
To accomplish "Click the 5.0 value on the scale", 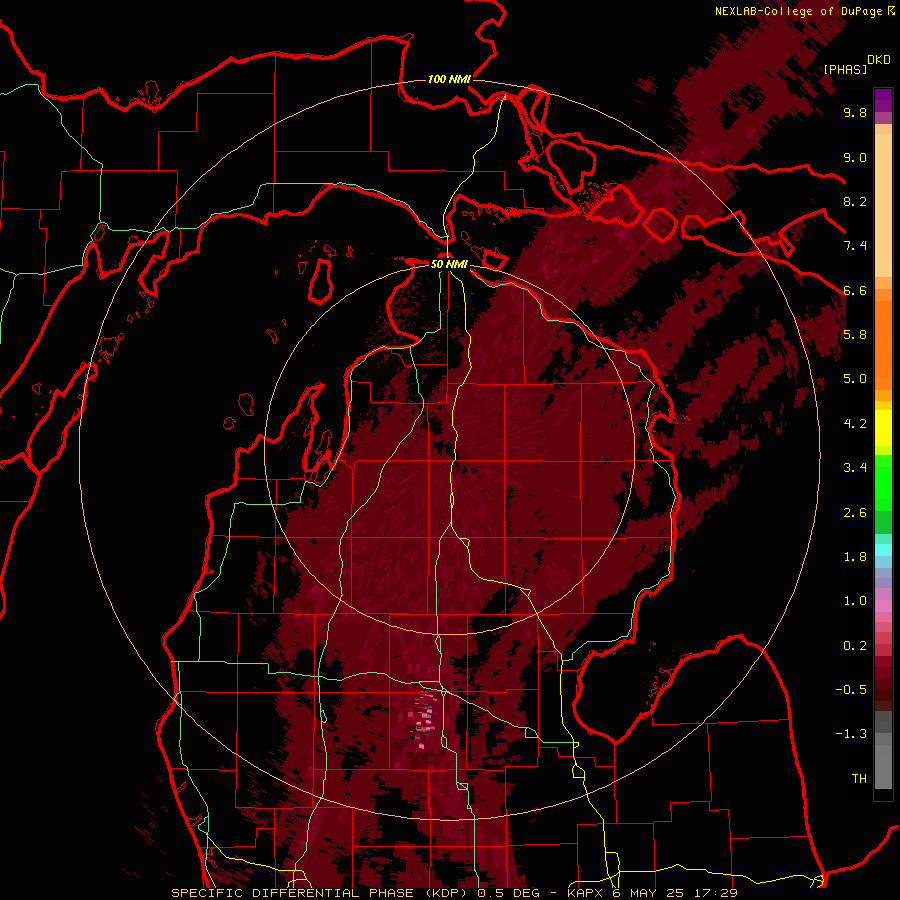I will click(x=855, y=379).
